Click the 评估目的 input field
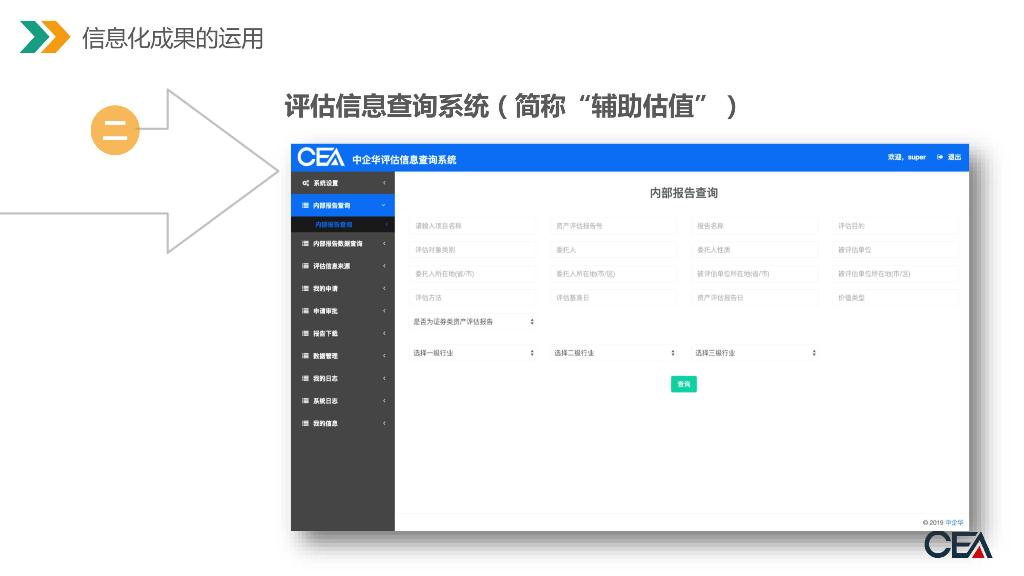 [897, 226]
